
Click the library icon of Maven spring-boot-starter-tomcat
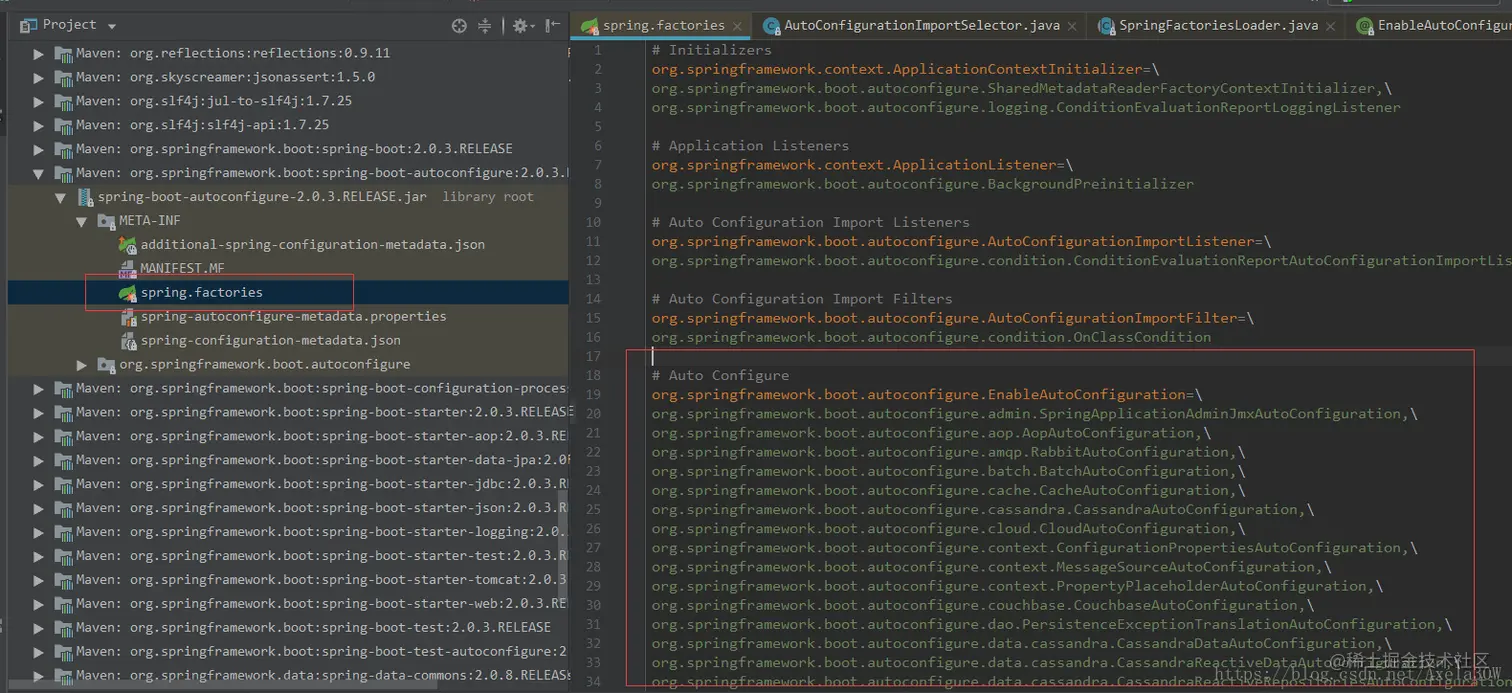click(x=63, y=580)
